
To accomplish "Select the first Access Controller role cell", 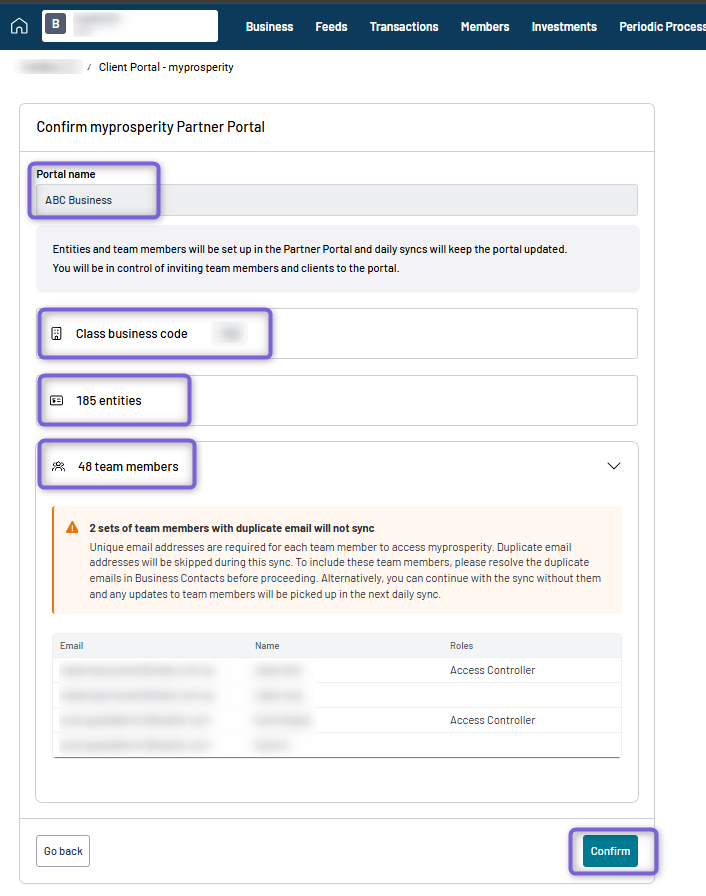I will click(x=492, y=670).
